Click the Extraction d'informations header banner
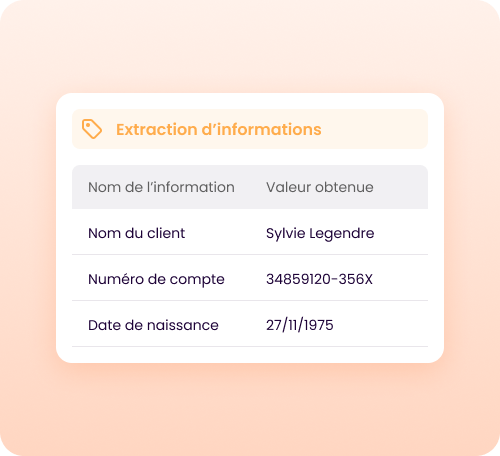 (x=250, y=129)
